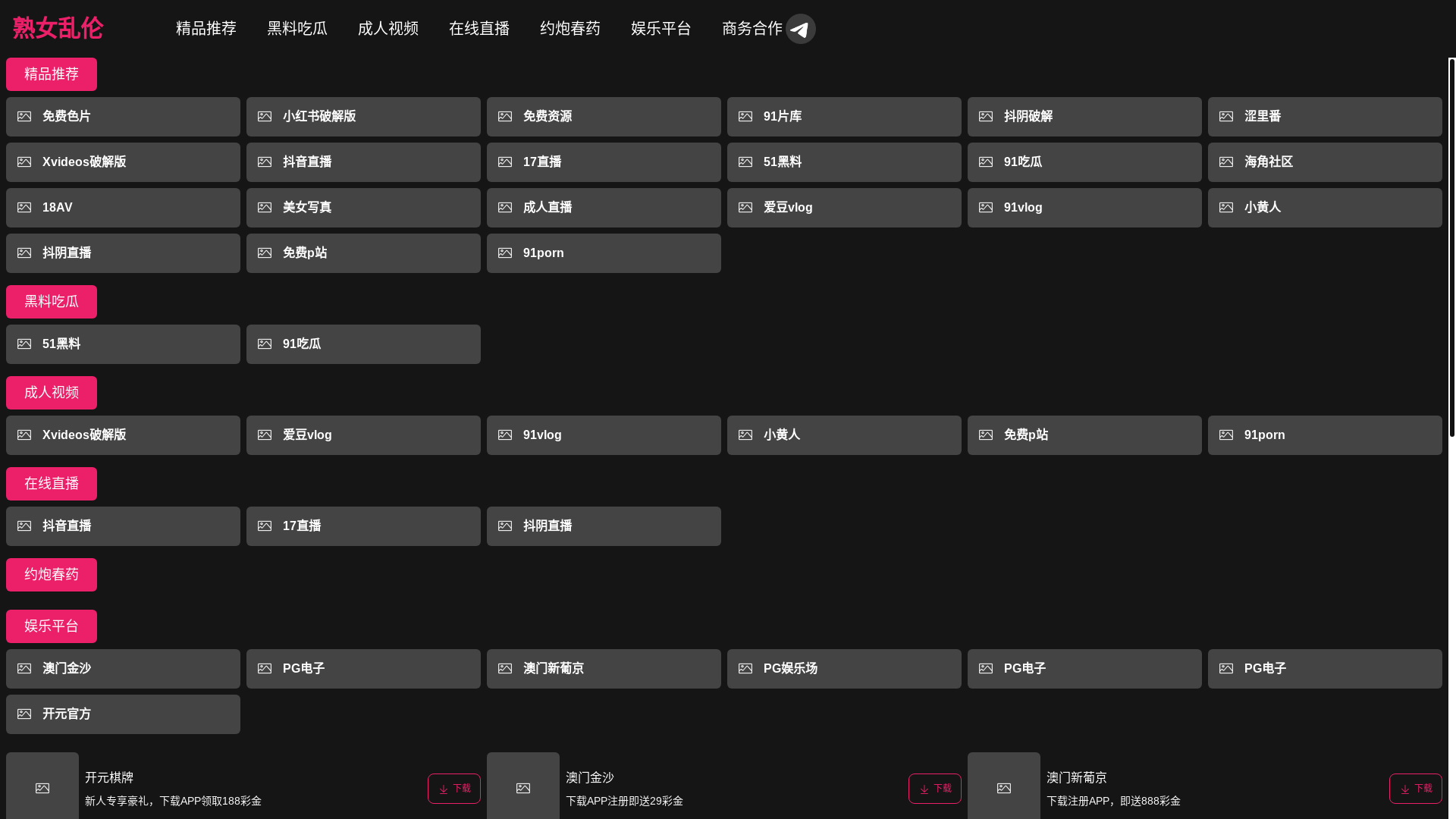Open the 海角社区 link
The height and width of the screenshot is (819, 1456).
pos(1325,162)
